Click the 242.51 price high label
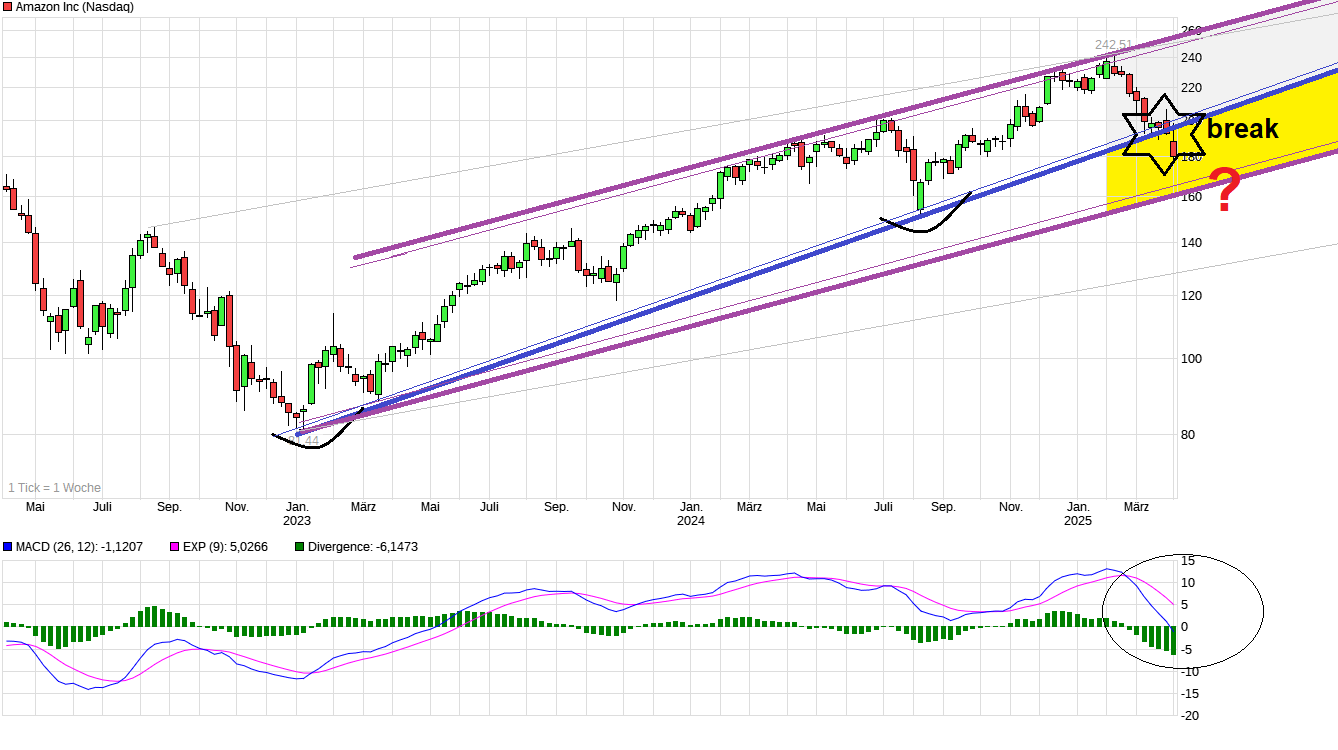1338x750 pixels. tap(1111, 44)
